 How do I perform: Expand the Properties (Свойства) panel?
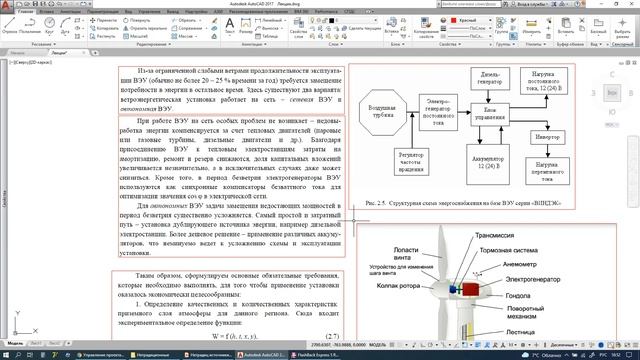(449, 44)
